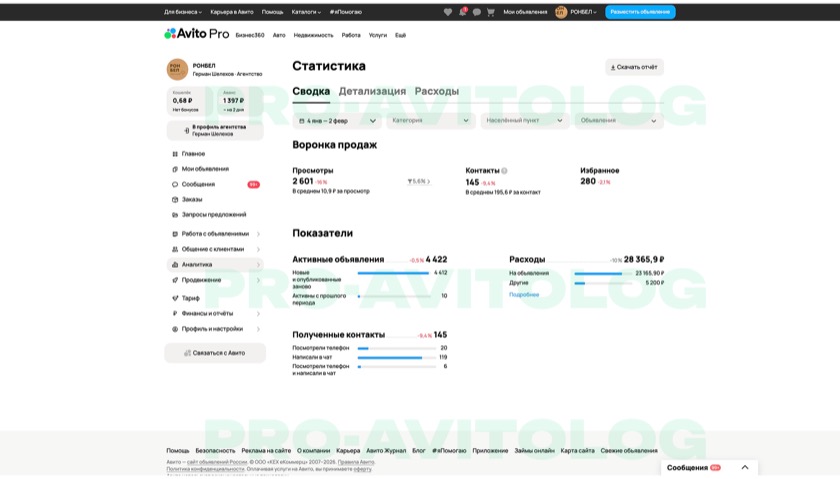Open Мои объявления in the top bar
The width and height of the screenshot is (840, 479).
(525, 12)
